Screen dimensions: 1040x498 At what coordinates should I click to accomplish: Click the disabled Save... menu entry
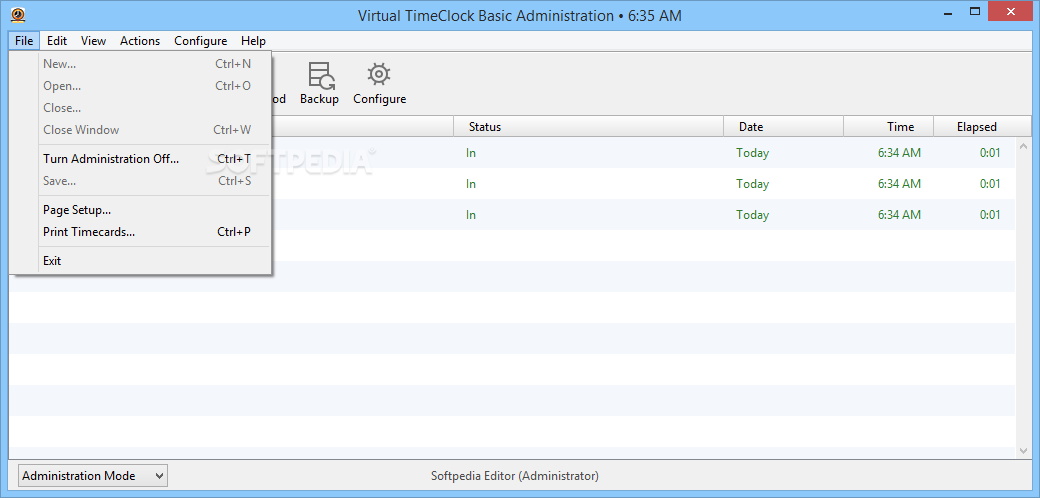(140, 180)
